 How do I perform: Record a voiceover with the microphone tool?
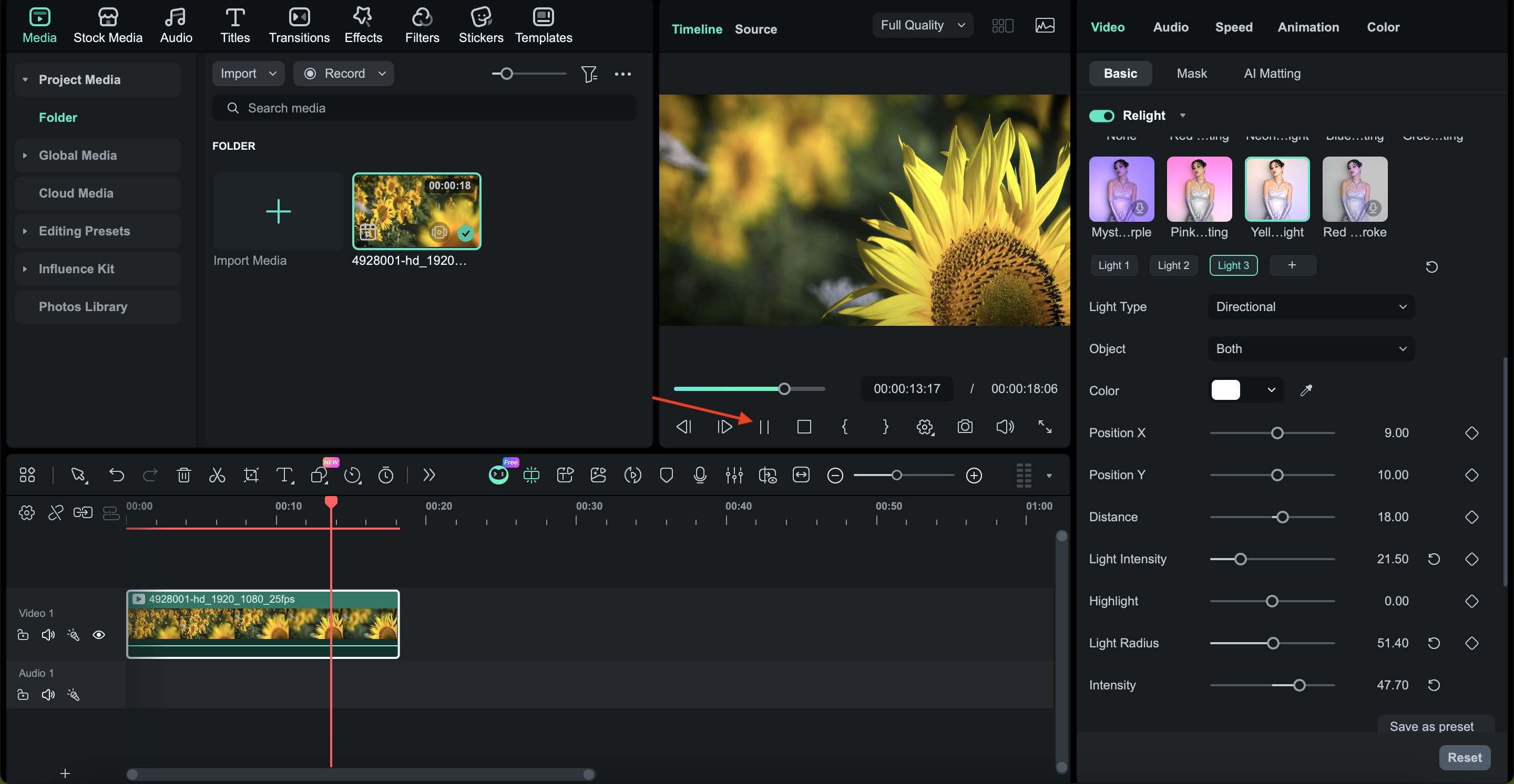coord(699,475)
